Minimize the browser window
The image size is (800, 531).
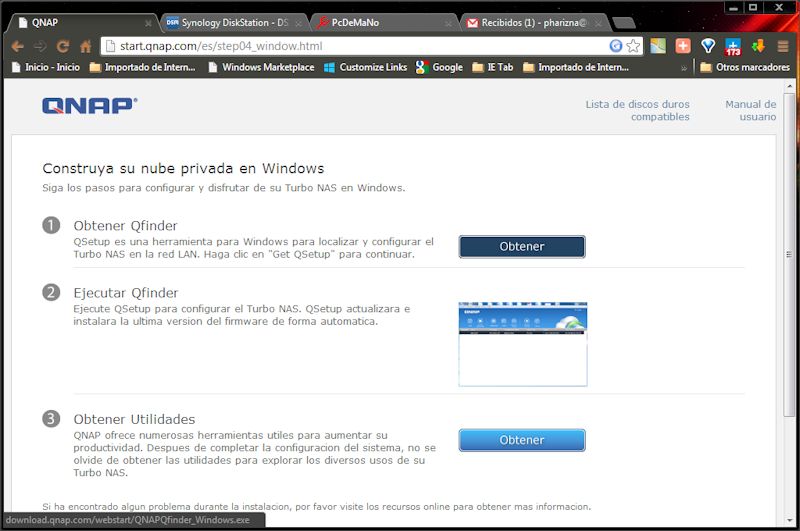pyautogui.click(x=733, y=8)
